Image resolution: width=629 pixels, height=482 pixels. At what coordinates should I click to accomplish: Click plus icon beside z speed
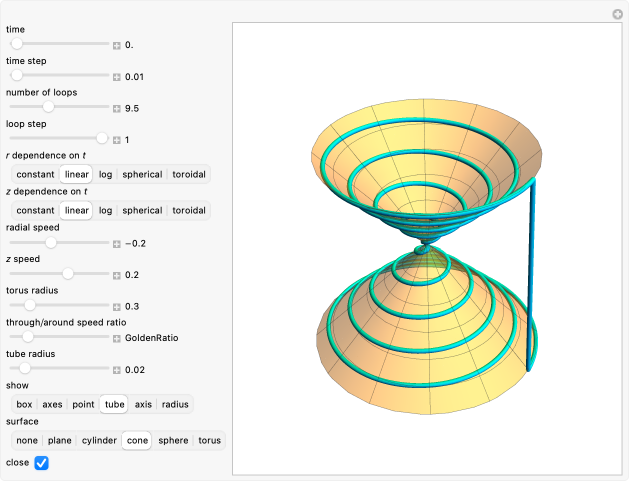click(117, 274)
